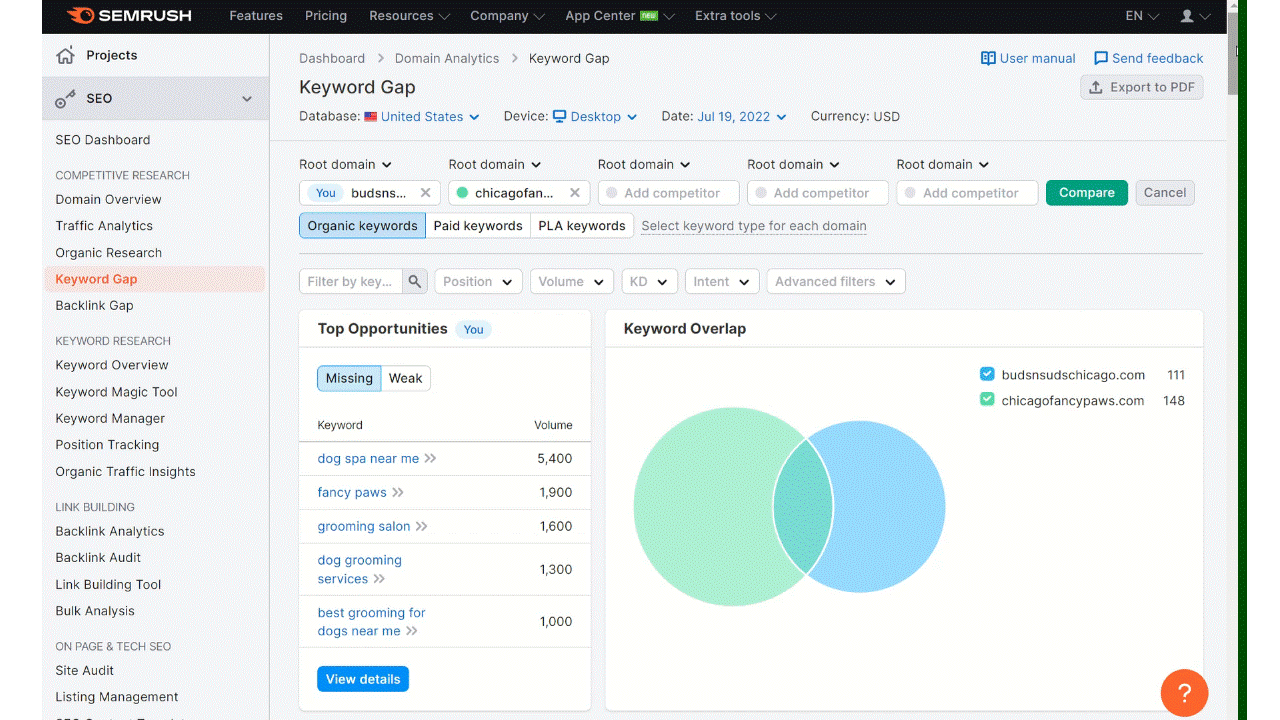
Task: Open the Position filter dropdown
Action: click(x=478, y=281)
